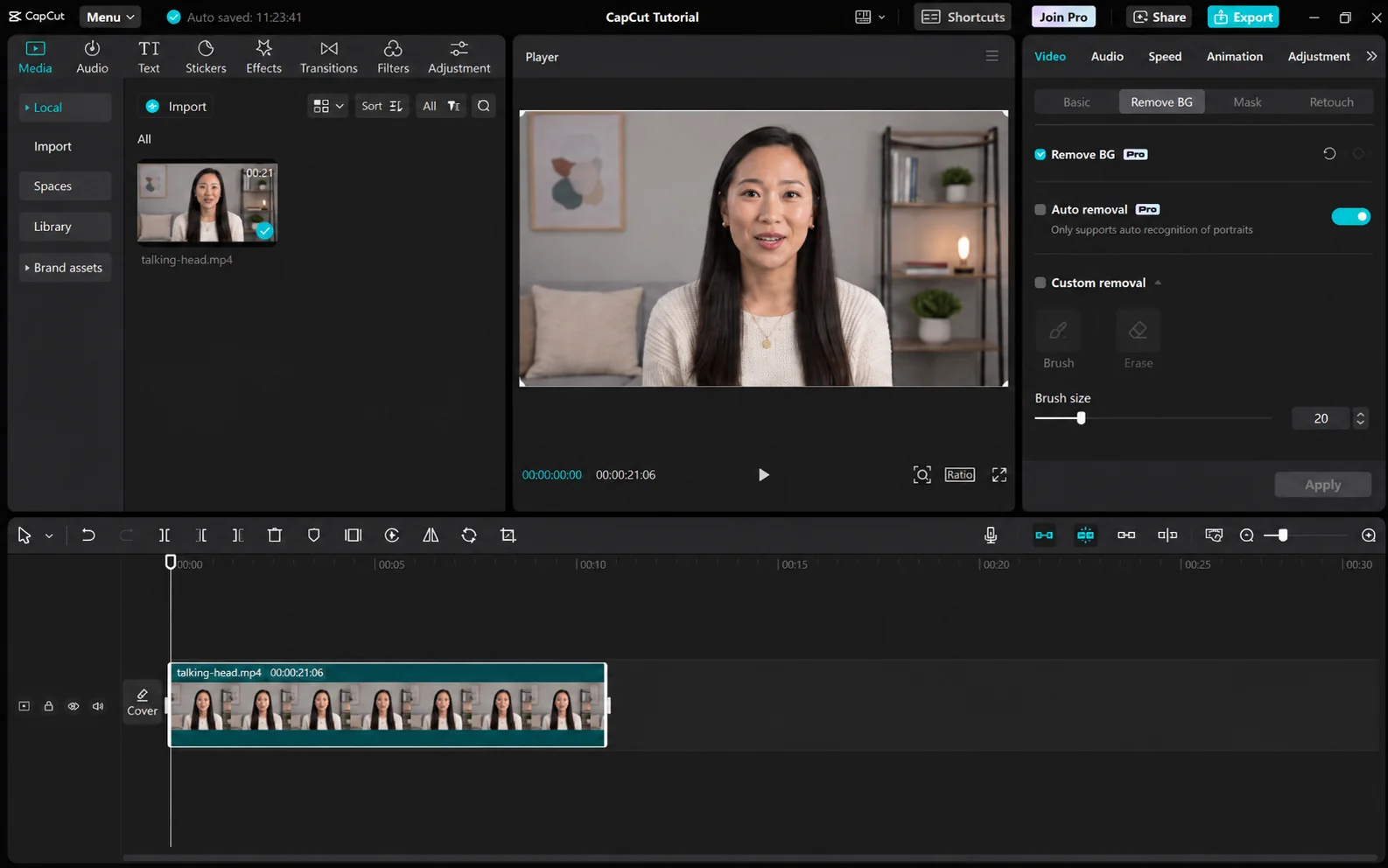Click the player panel hamburger menu
Screen dimensions: 1388x868
click(992, 56)
